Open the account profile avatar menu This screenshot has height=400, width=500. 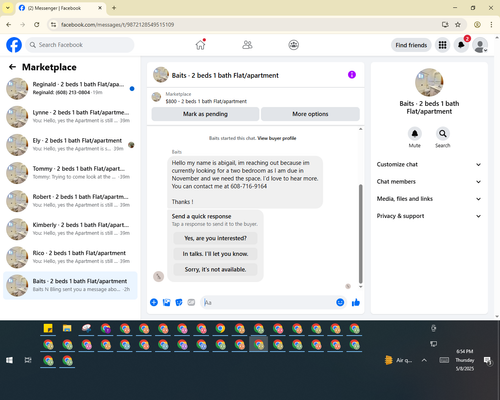tap(480, 45)
